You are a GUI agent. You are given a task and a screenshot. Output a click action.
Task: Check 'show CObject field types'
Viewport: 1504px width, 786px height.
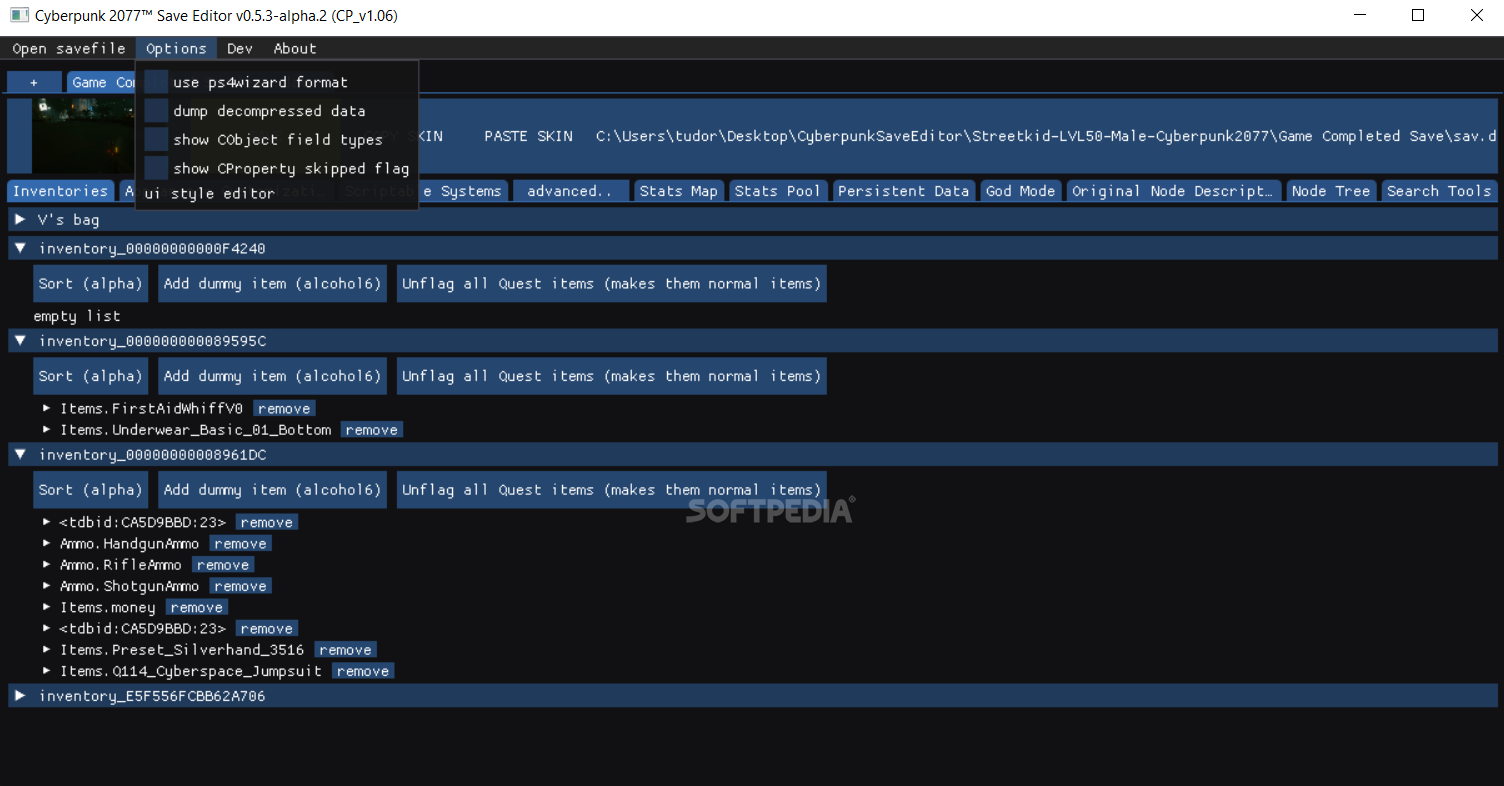[157, 139]
